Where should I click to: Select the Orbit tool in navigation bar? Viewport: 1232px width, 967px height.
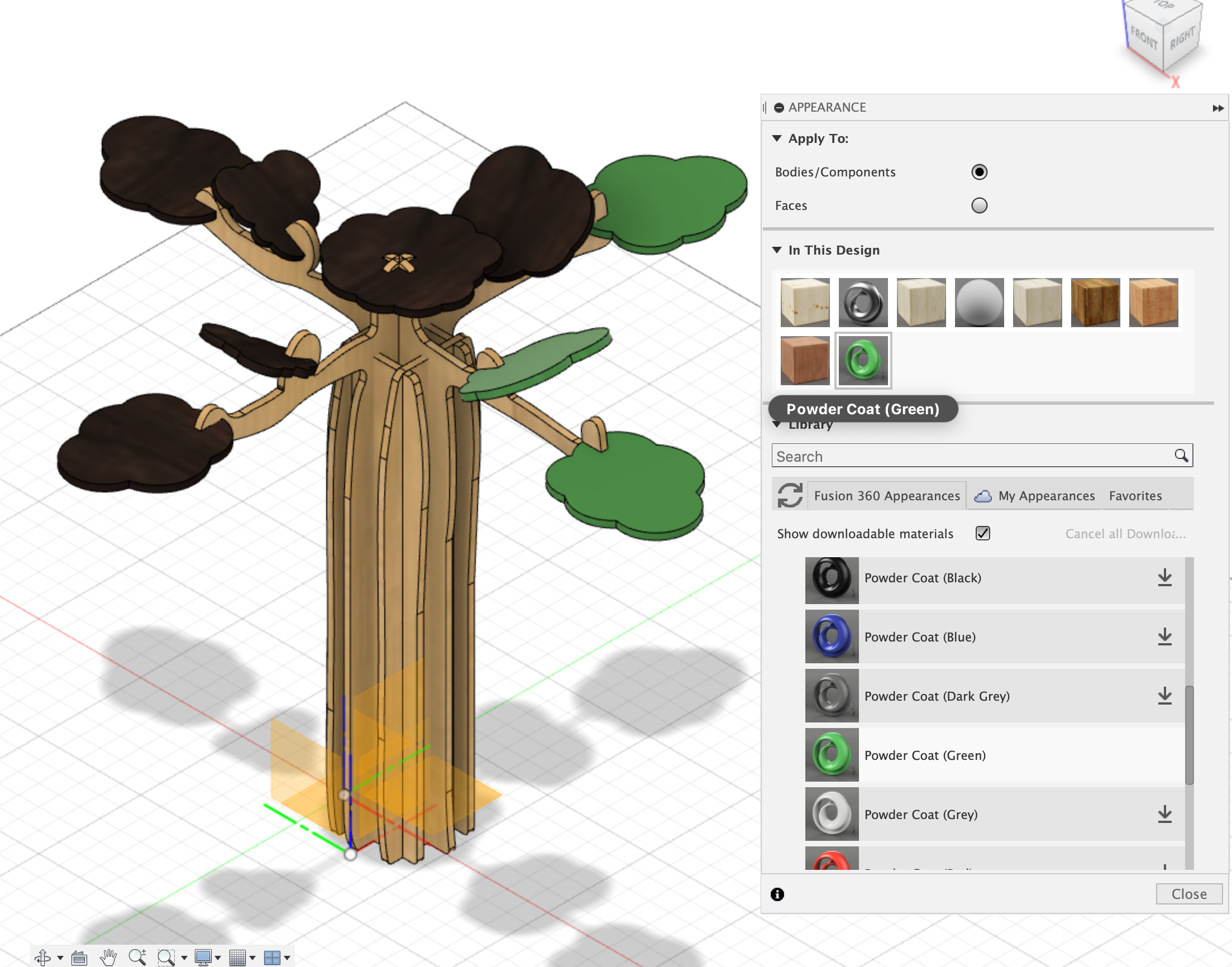coord(44,957)
